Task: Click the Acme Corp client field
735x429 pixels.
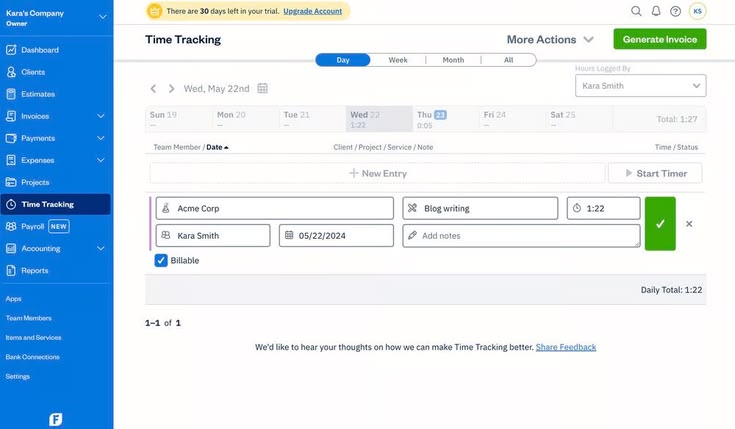Action: pyautogui.click(x=275, y=208)
